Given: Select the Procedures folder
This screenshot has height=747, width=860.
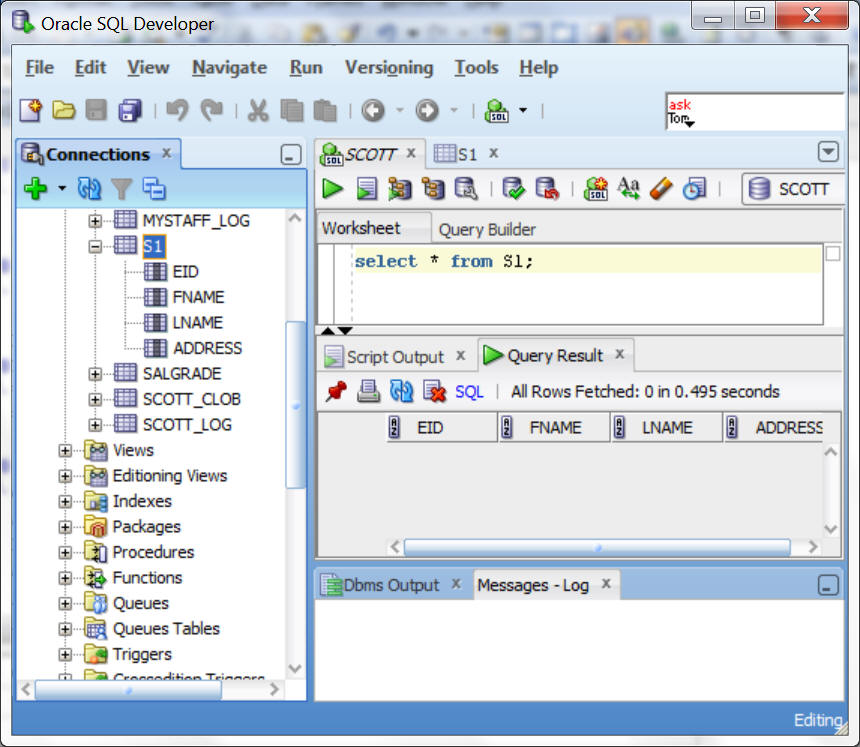Looking at the screenshot, I should click(153, 552).
